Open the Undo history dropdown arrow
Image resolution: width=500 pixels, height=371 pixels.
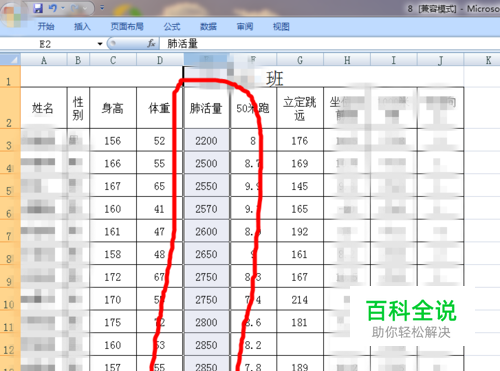click(63, 8)
